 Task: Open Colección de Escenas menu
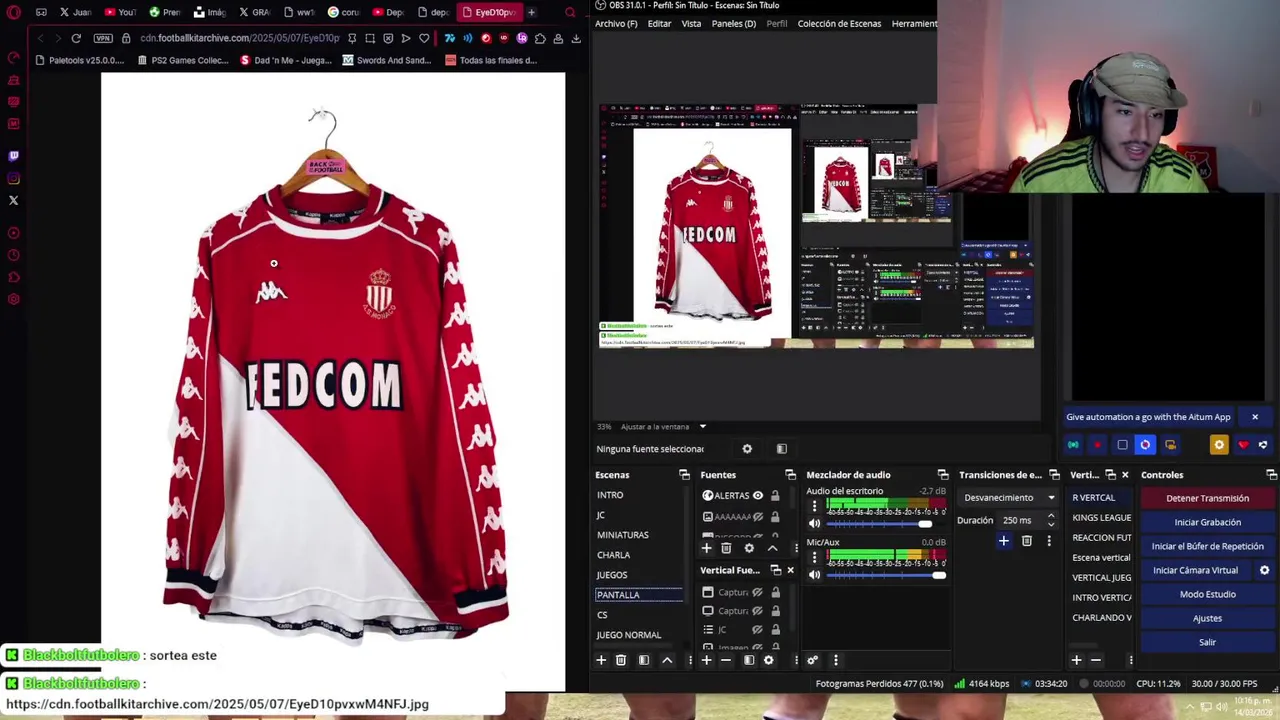click(839, 24)
